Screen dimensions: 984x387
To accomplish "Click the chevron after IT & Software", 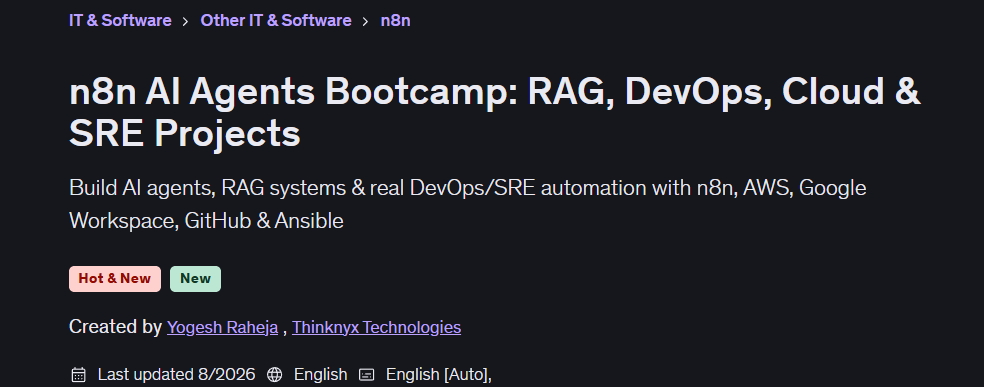I will 186,21.
